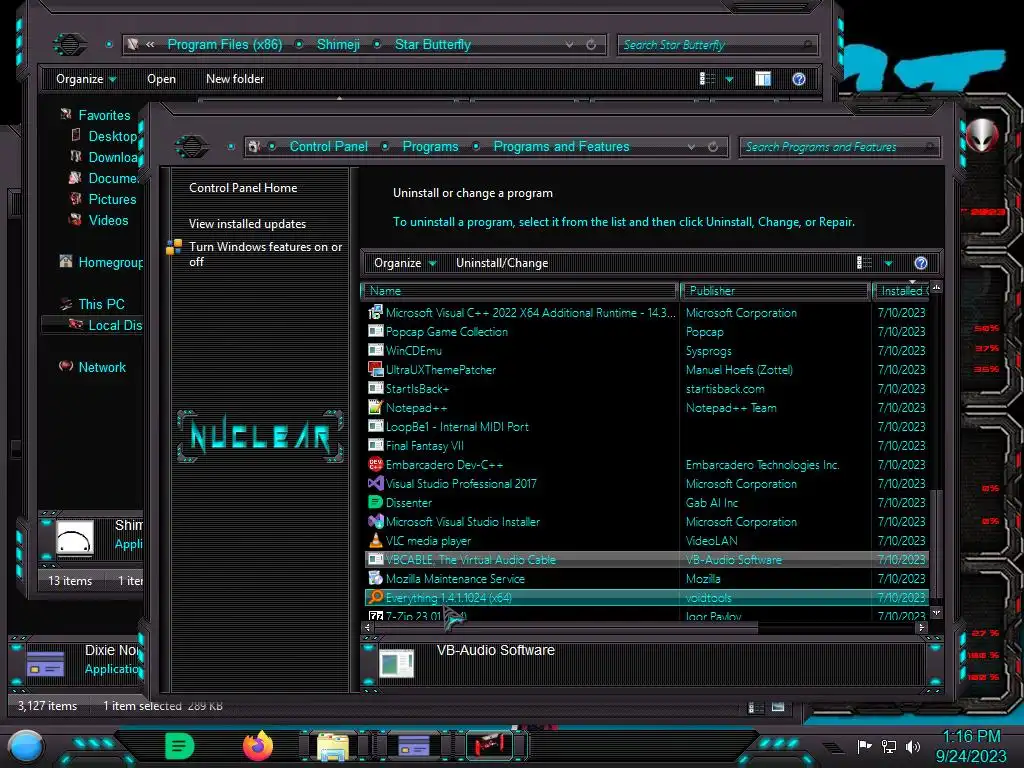
Task: Click the WinCDEmu program icon
Action: (x=376, y=350)
